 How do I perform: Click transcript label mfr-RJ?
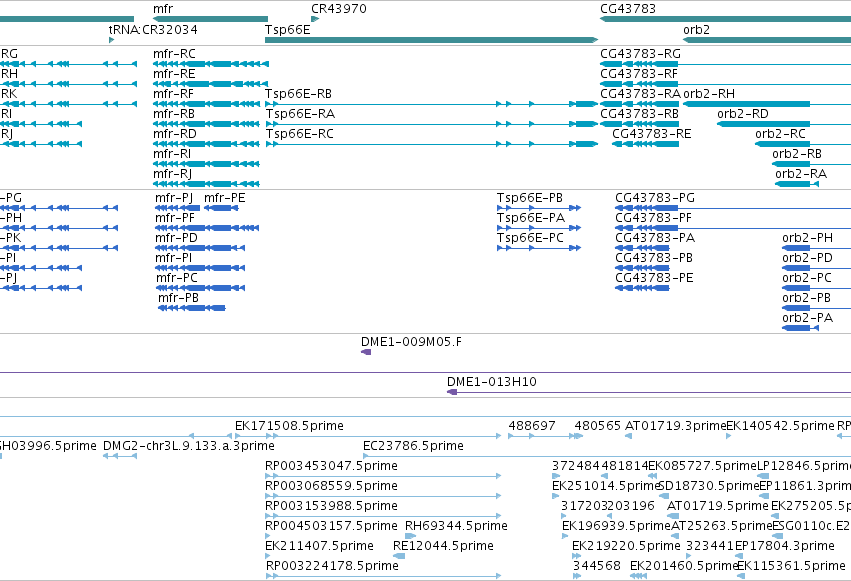tap(173, 174)
